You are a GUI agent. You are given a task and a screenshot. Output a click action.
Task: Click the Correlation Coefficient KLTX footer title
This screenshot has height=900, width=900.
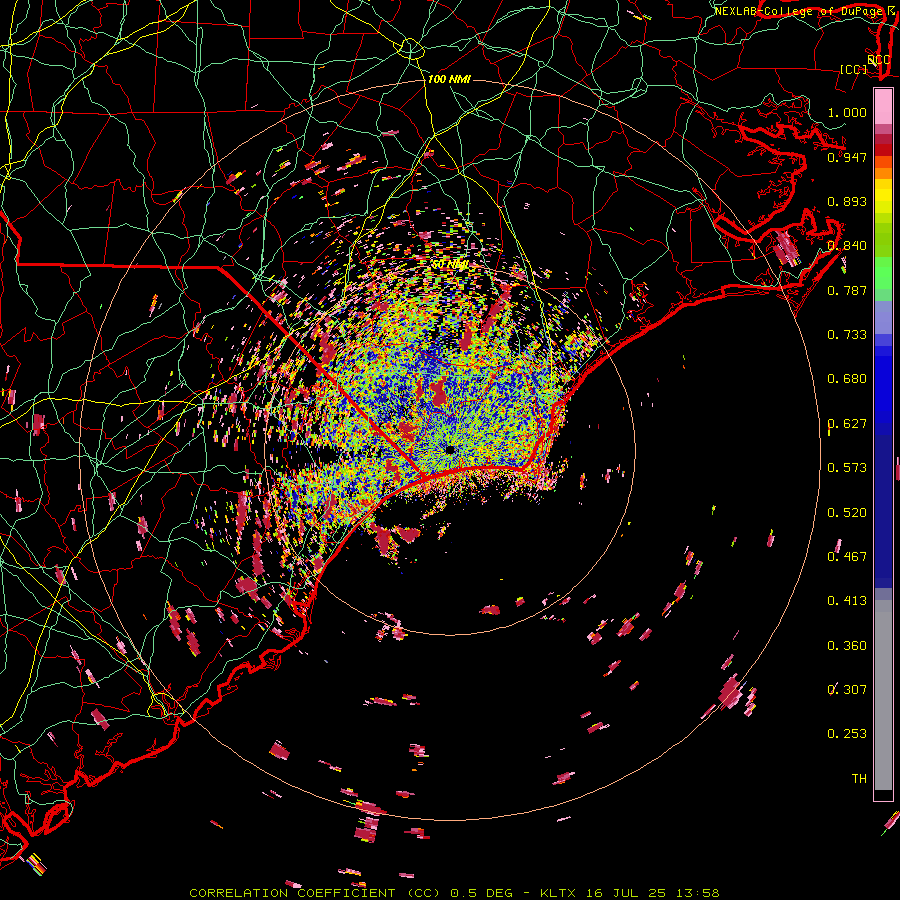pyautogui.click(x=454, y=893)
